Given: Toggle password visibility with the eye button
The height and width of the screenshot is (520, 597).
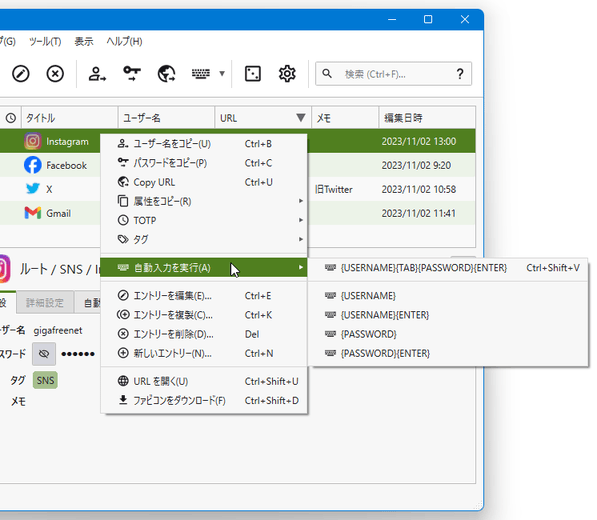Looking at the screenshot, I should coord(44,354).
